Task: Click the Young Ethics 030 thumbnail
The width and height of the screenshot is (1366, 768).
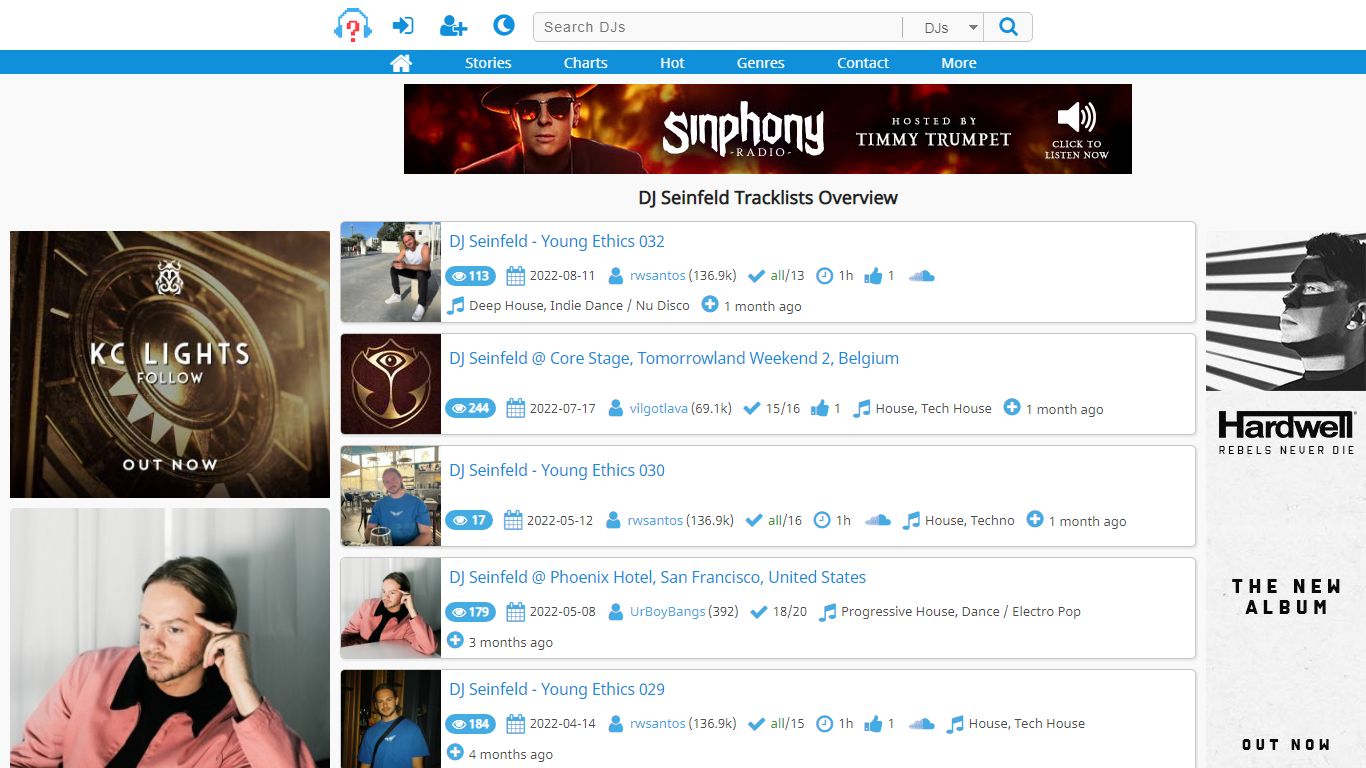Action: (391, 496)
